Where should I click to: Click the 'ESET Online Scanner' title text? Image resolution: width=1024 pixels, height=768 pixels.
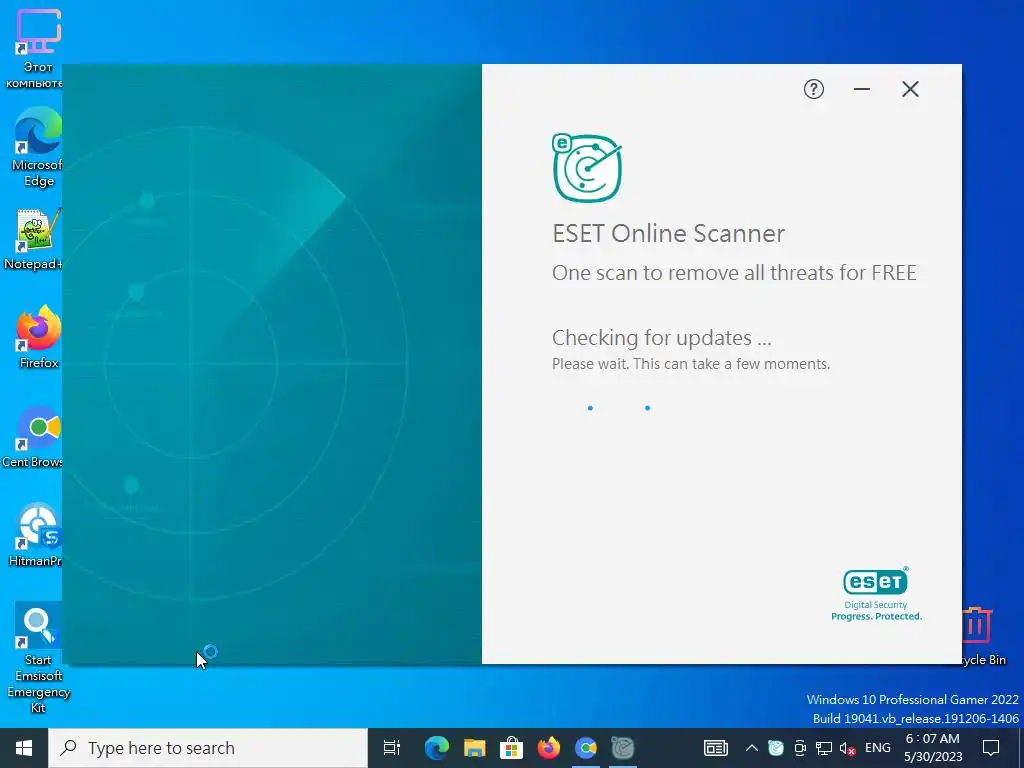click(x=669, y=233)
